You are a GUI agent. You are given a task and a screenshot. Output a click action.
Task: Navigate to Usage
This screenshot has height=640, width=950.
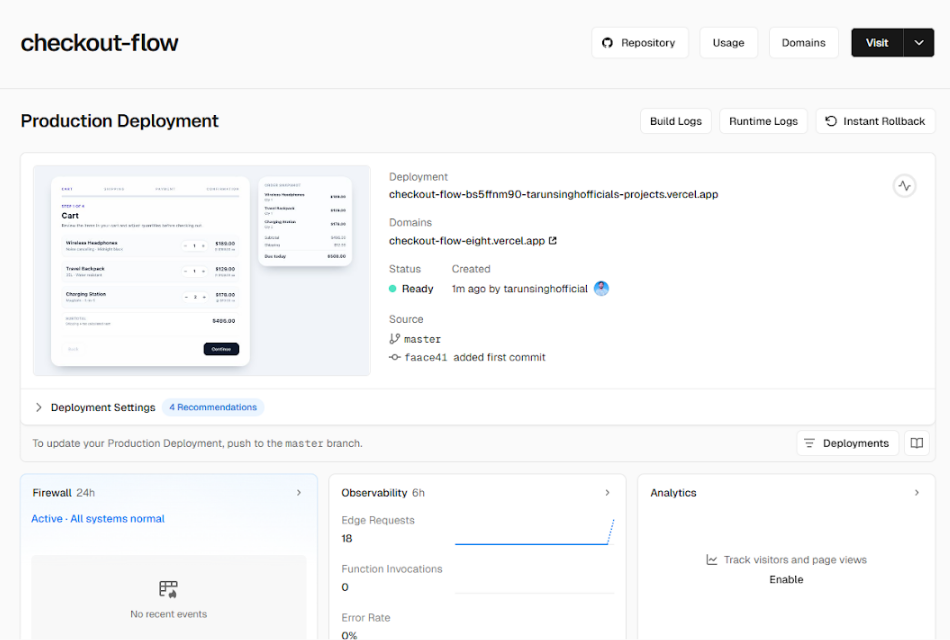tap(728, 42)
